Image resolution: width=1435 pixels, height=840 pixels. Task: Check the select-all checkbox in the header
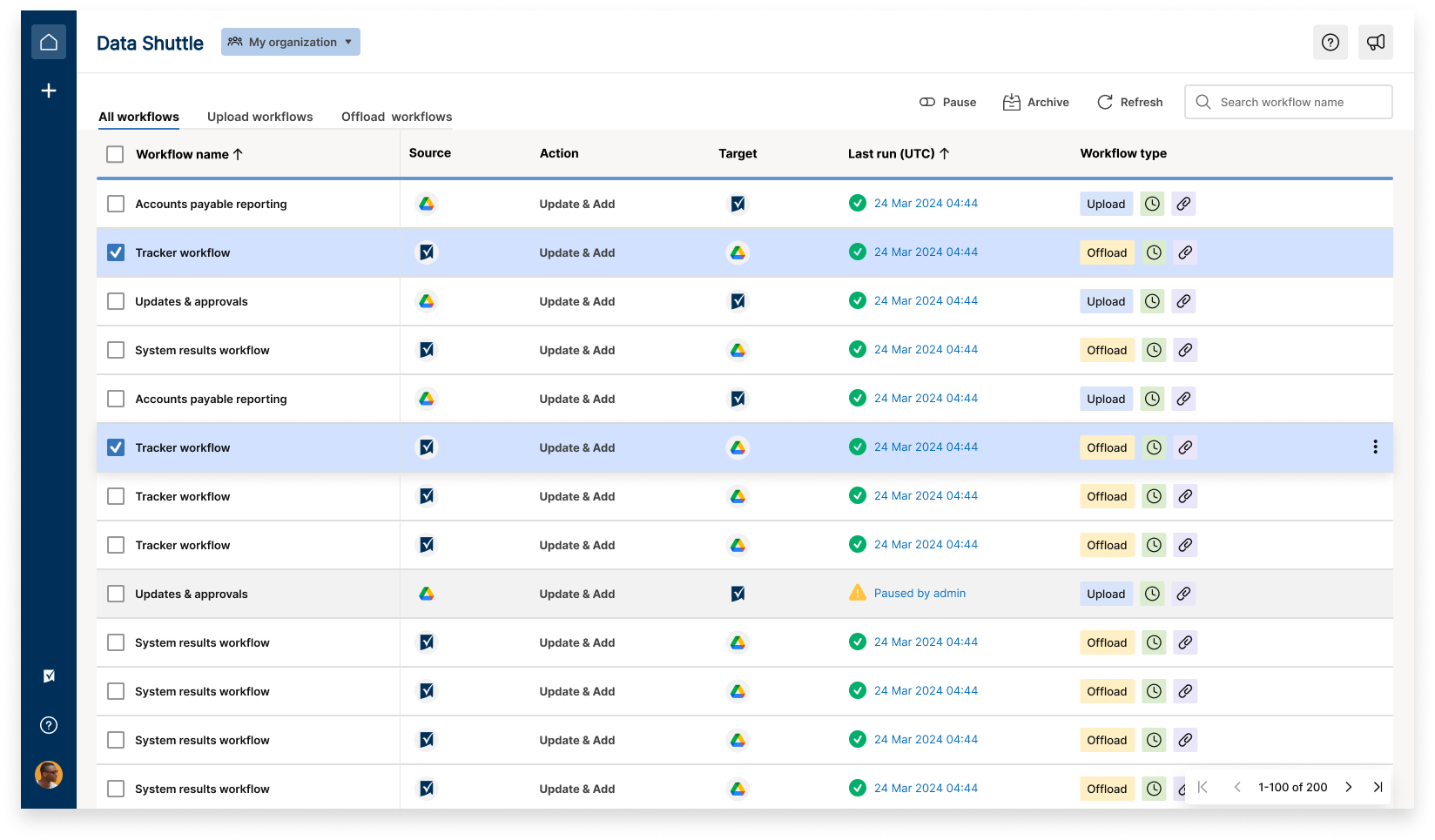tap(115, 153)
